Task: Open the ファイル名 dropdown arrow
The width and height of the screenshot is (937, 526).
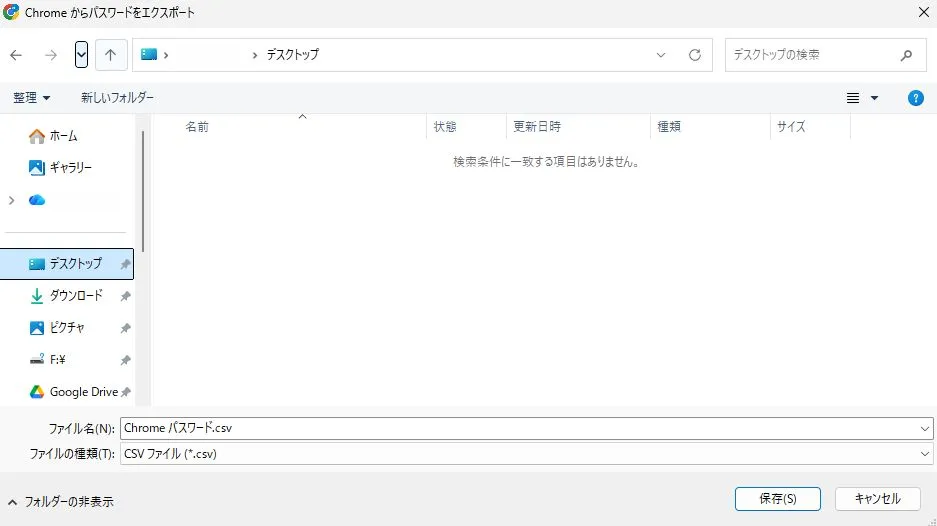Action: pos(924,429)
